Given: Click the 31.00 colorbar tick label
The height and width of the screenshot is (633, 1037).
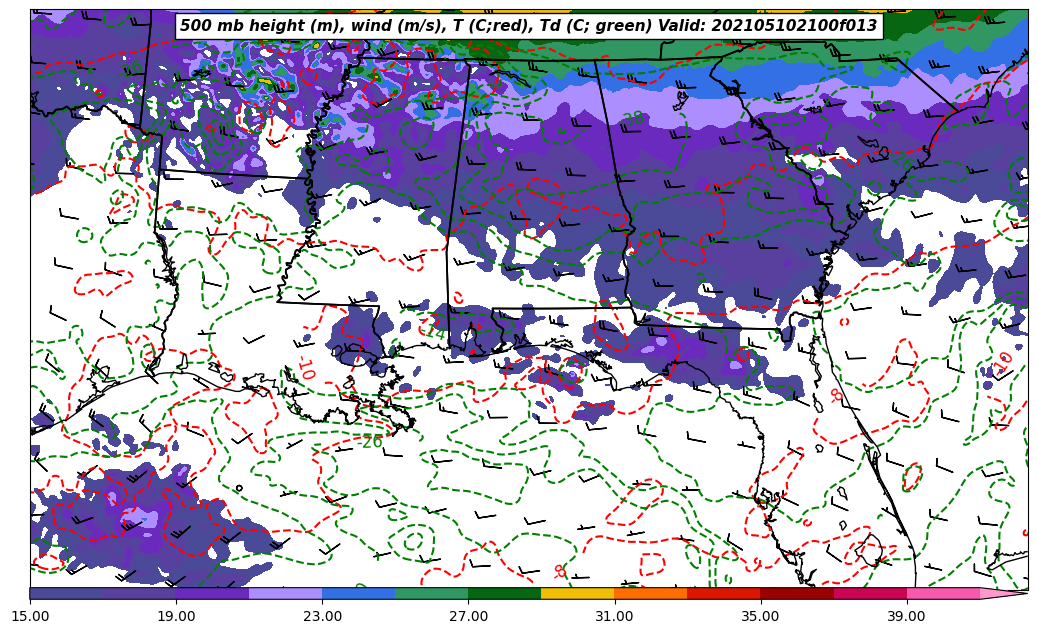Looking at the screenshot, I should (x=614, y=616).
